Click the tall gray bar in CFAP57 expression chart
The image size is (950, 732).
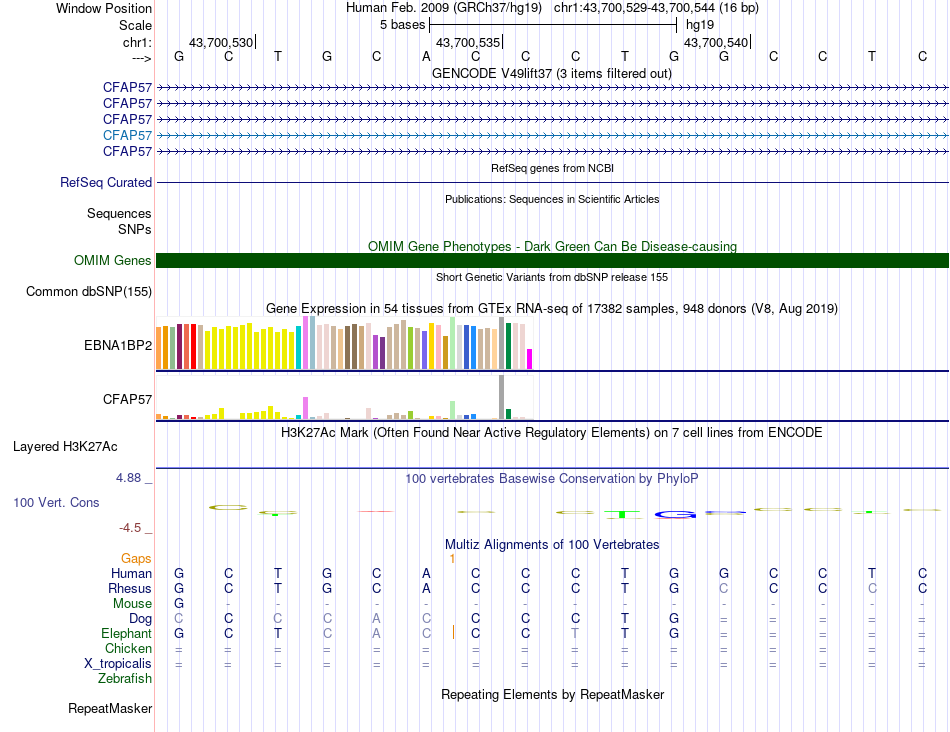point(501,396)
